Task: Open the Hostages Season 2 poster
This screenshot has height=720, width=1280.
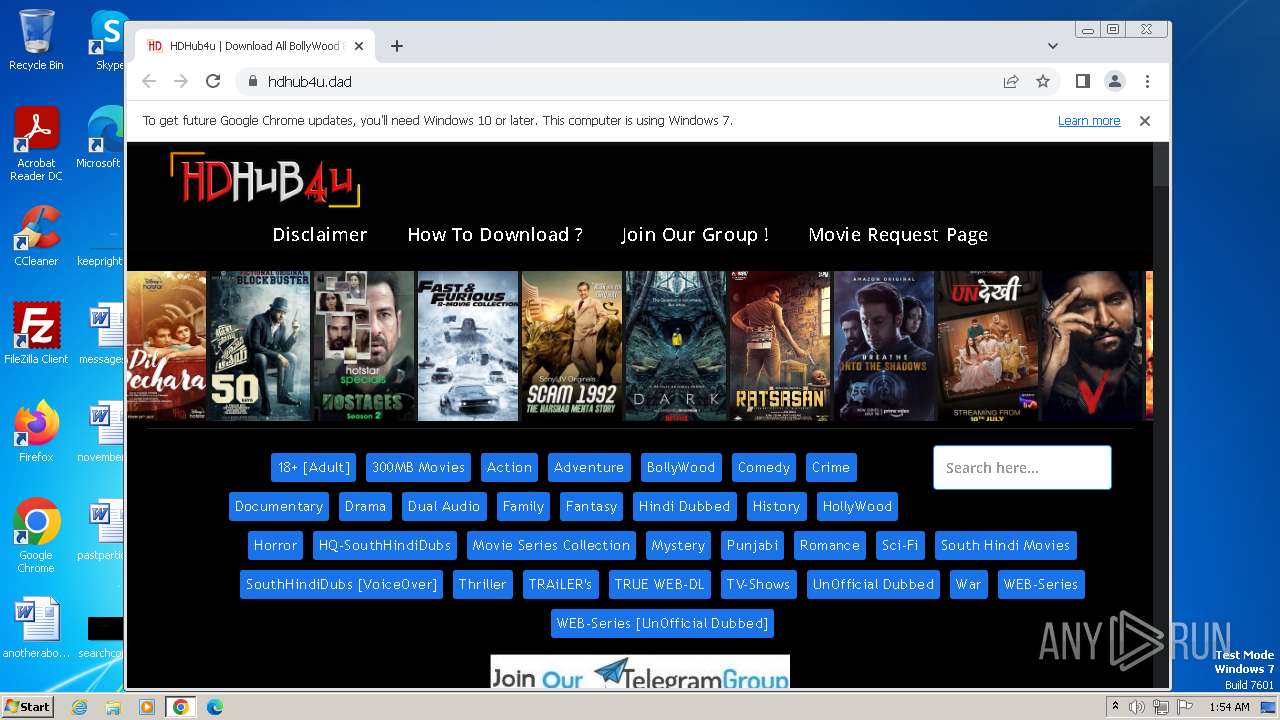Action: point(363,346)
